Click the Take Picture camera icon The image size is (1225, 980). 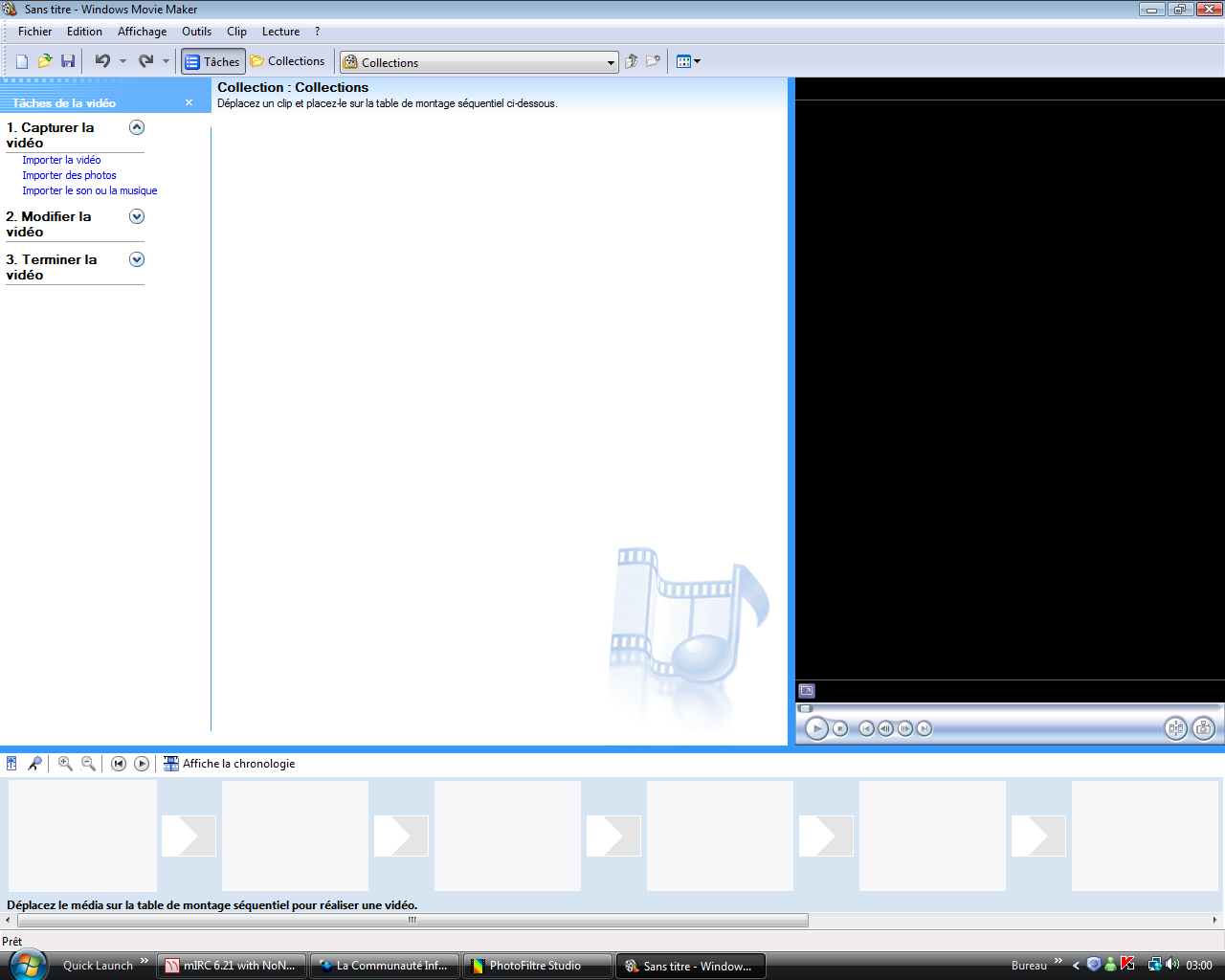click(x=1203, y=728)
